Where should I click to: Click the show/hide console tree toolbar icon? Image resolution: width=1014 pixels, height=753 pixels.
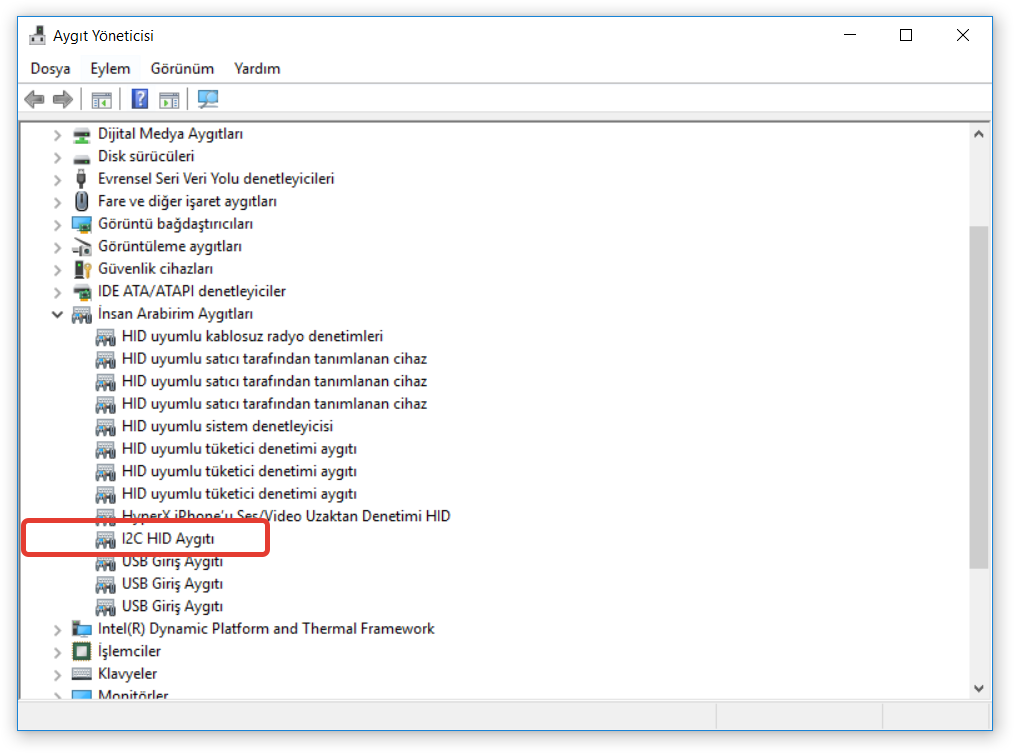click(101, 99)
